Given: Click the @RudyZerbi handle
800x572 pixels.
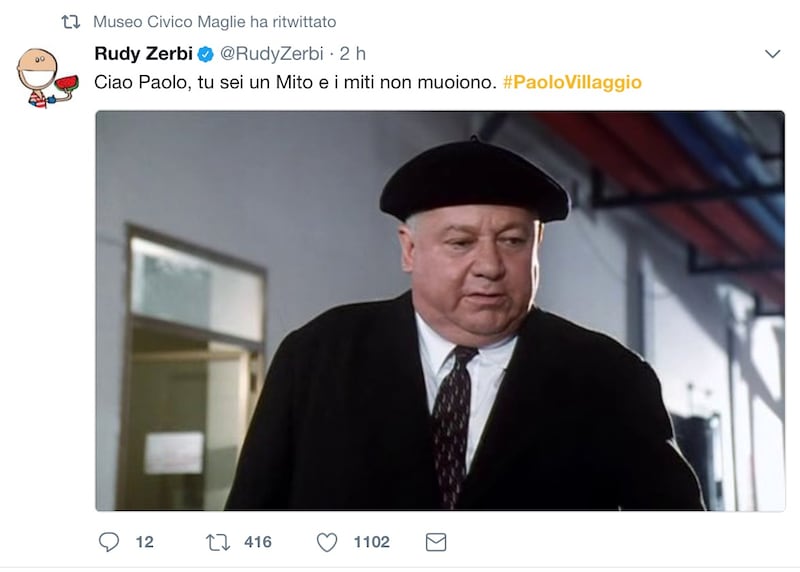Looking at the screenshot, I should (271, 54).
